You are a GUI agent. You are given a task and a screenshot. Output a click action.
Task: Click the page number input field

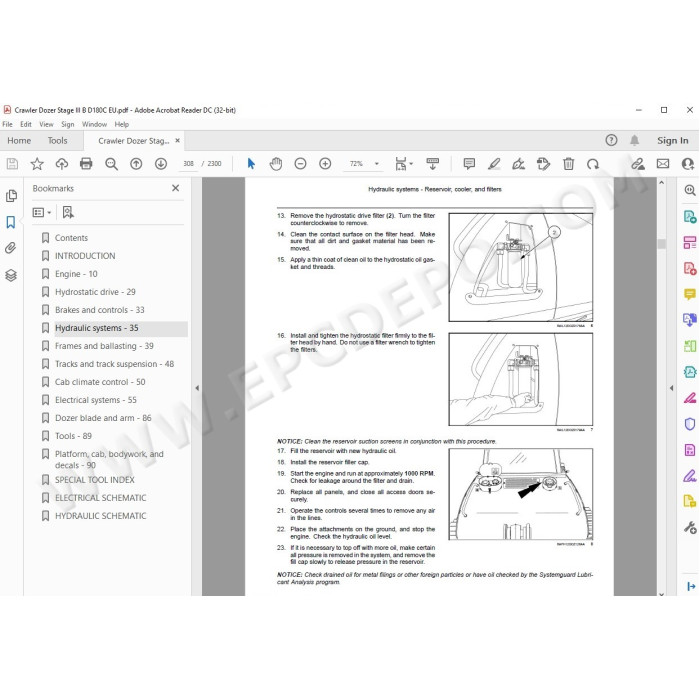[188, 164]
